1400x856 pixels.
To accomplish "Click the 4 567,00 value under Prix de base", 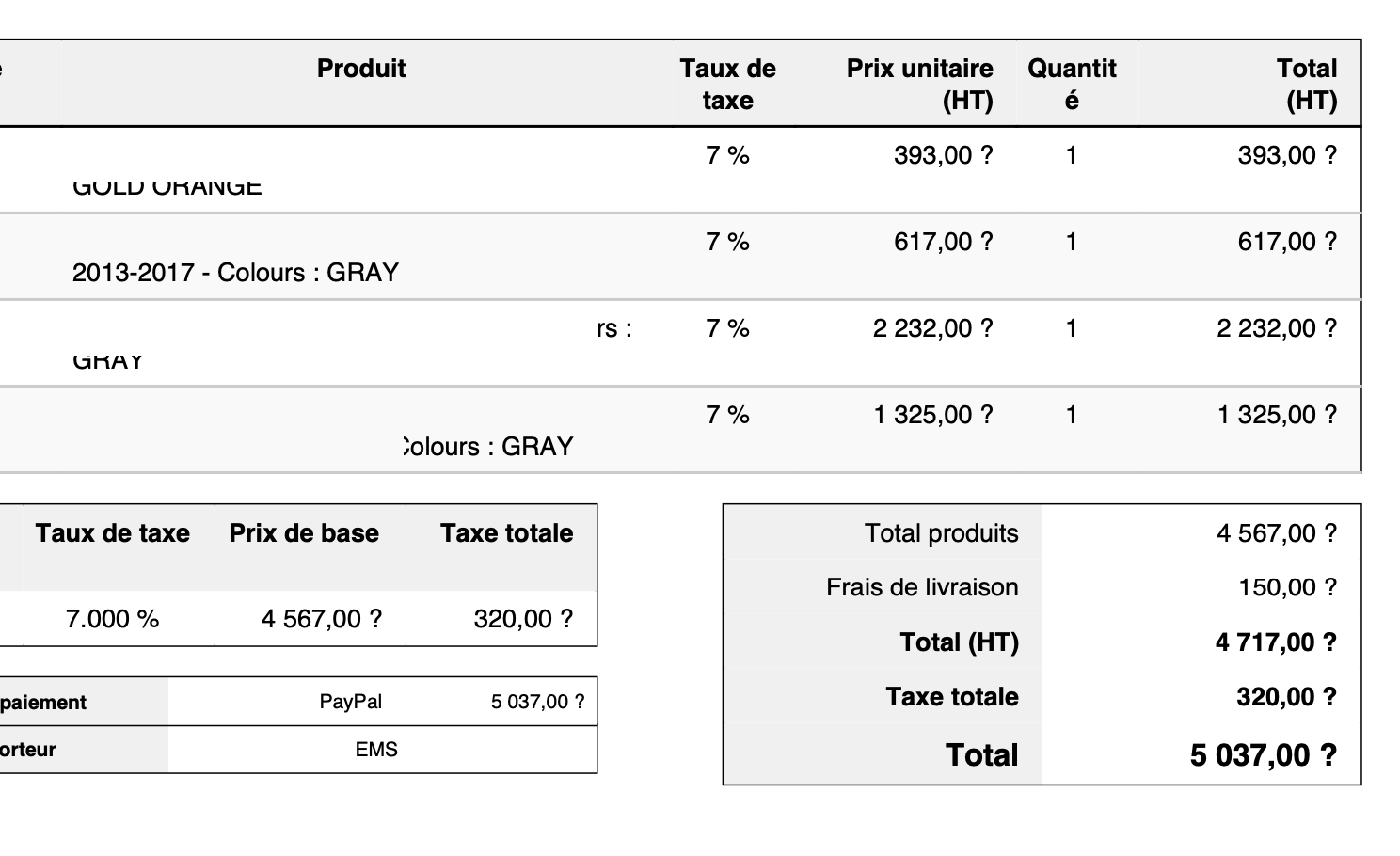I will tap(322, 619).
